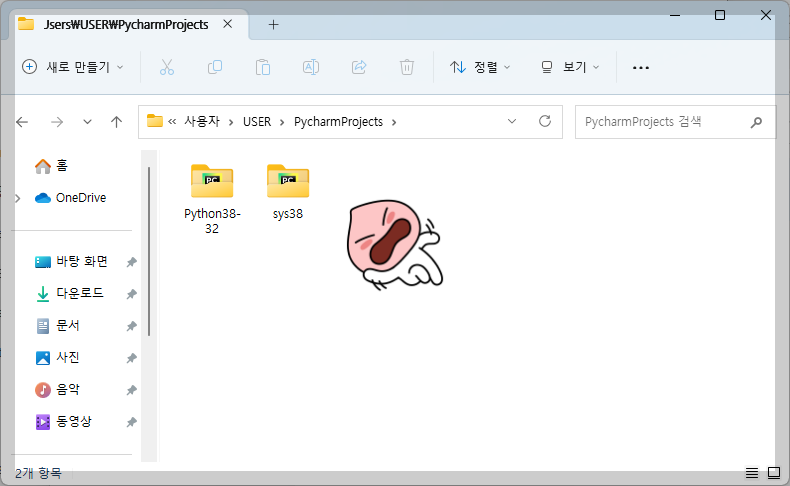Open 문서 quick access item
The image size is (790, 486).
point(58,325)
